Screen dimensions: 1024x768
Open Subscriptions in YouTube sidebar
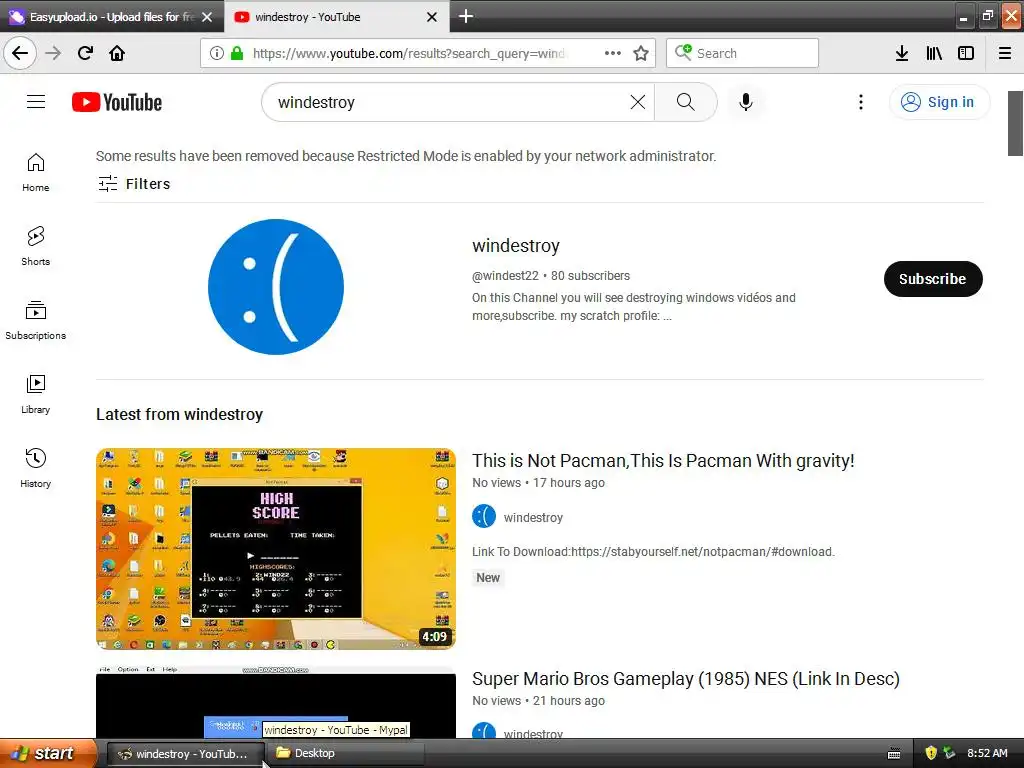pyautogui.click(x=35, y=320)
